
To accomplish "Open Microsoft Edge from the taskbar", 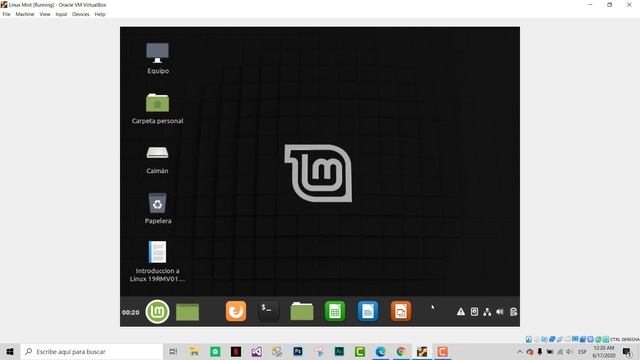I will pos(380,351).
